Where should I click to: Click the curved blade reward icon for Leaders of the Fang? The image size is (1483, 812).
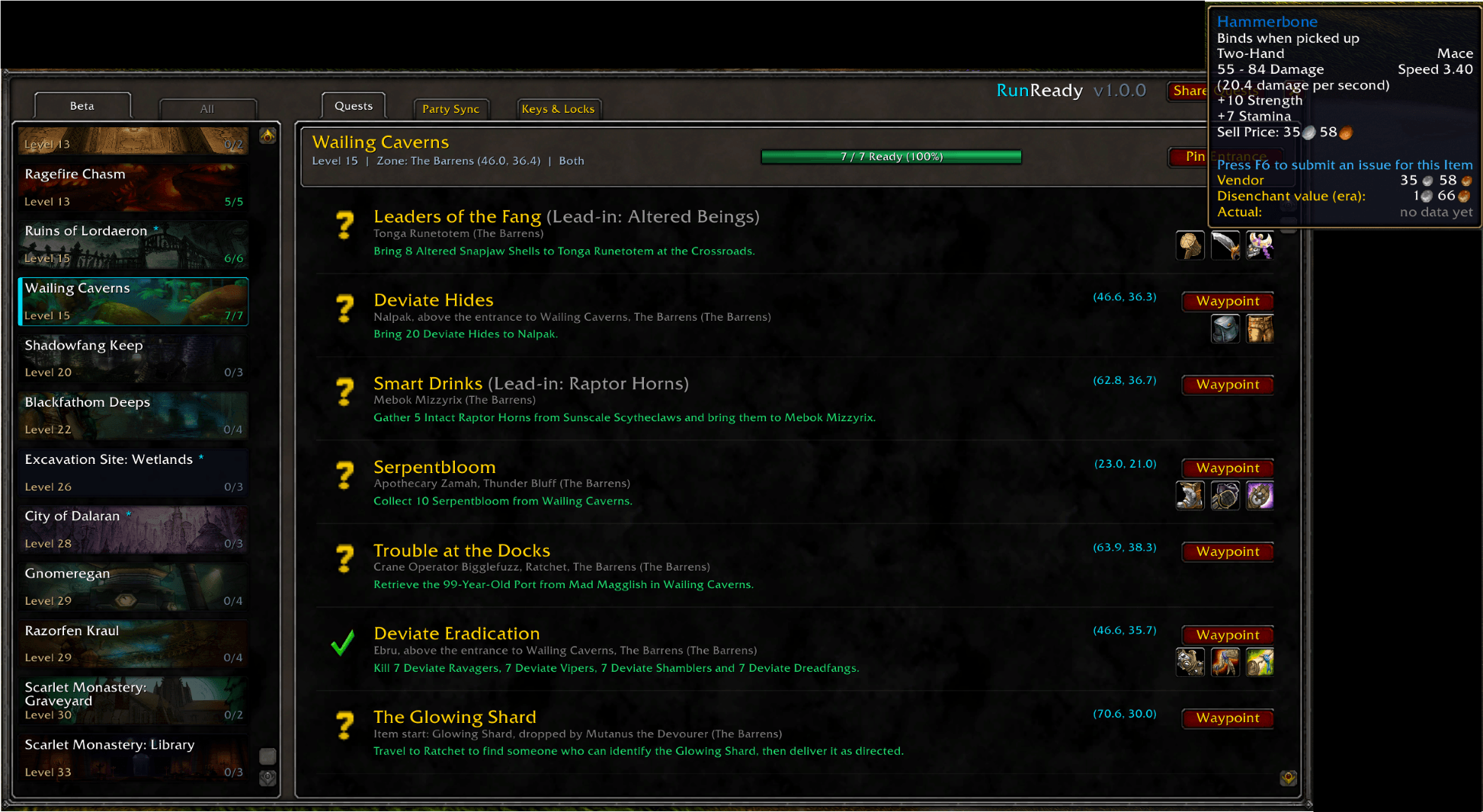point(1225,245)
